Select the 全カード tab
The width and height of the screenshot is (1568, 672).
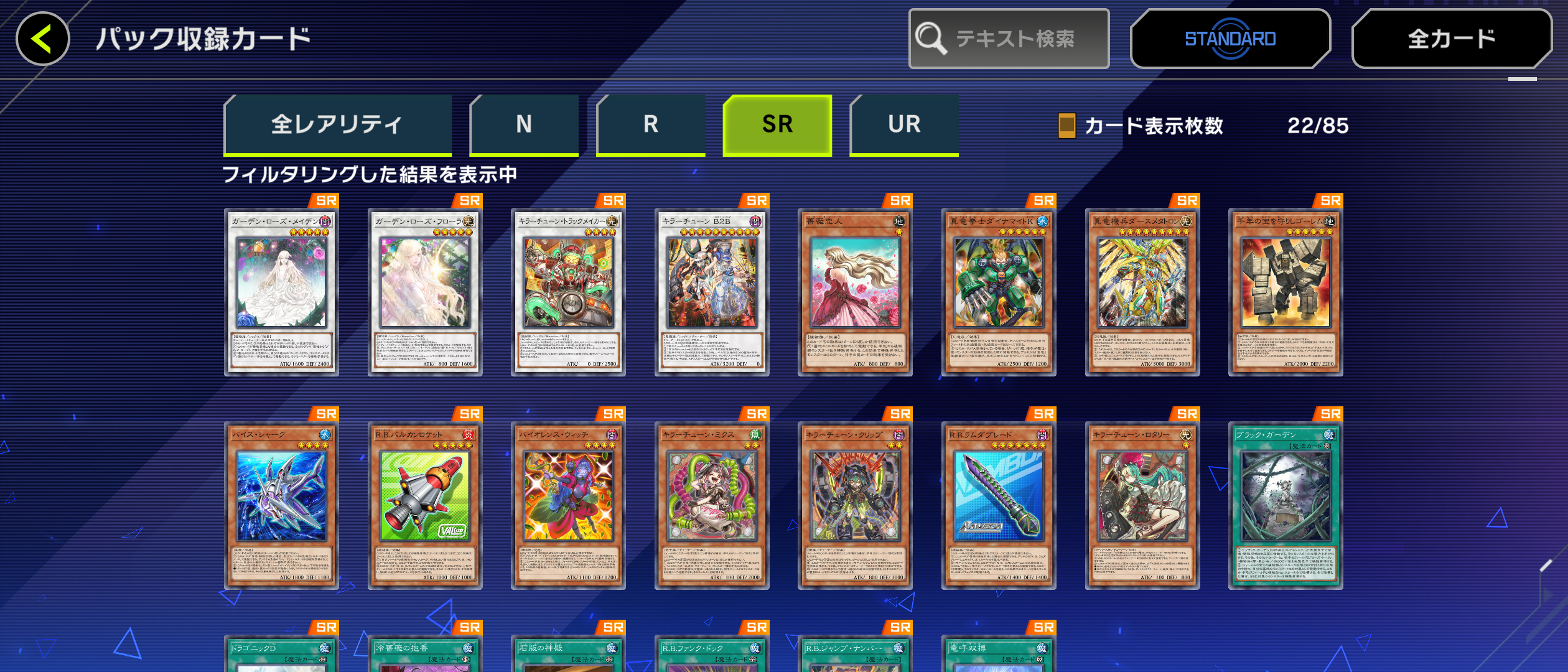[1452, 39]
